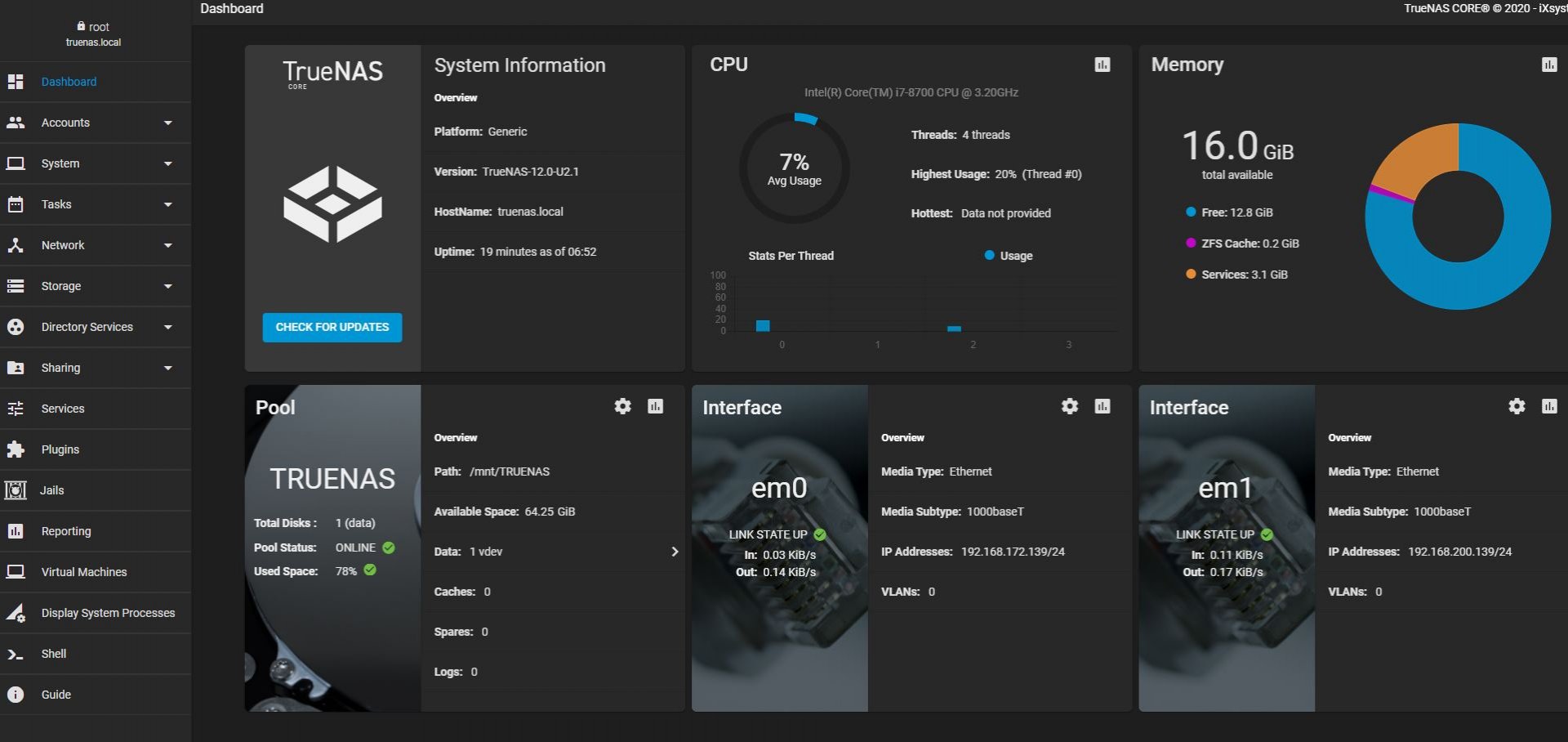Open the Plugins menu item

click(x=96, y=449)
